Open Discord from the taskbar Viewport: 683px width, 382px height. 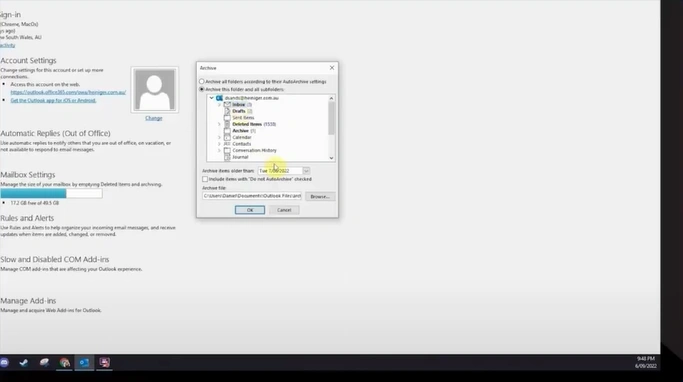tap(4, 362)
